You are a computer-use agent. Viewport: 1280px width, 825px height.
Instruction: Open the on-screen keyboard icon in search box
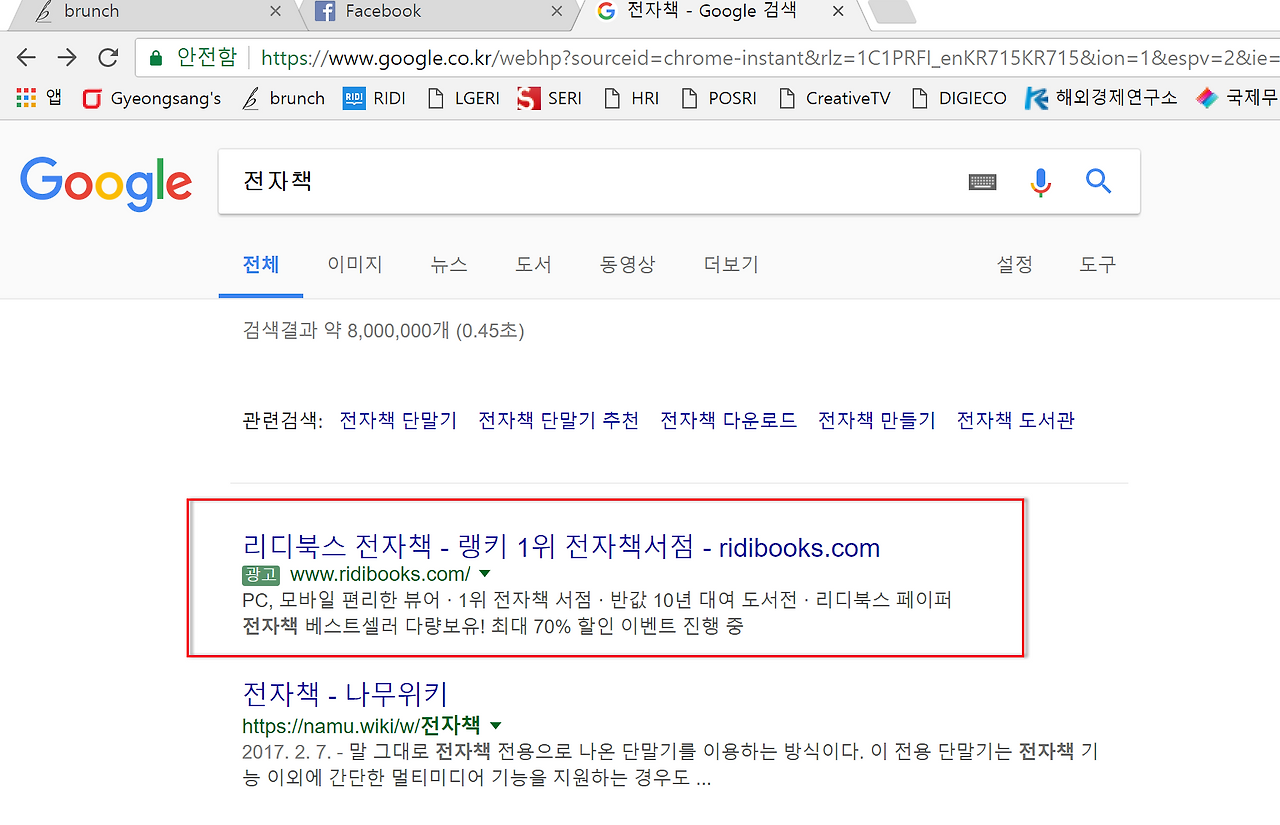(x=983, y=182)
